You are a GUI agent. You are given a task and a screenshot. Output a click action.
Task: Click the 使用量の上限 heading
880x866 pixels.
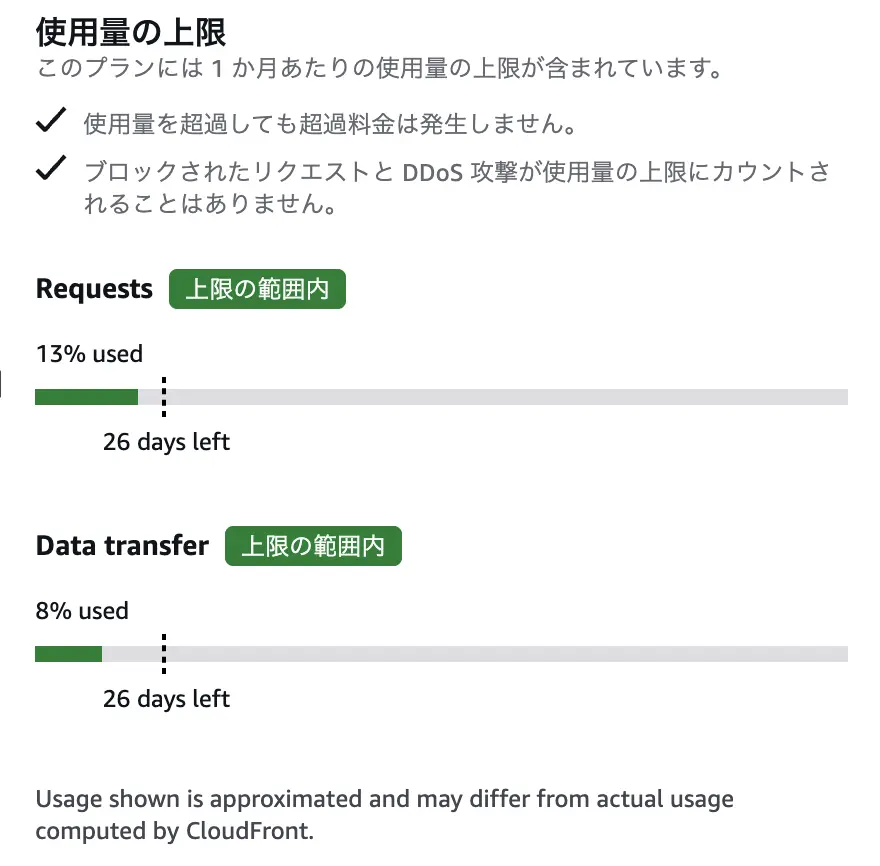tap(130, 32)
